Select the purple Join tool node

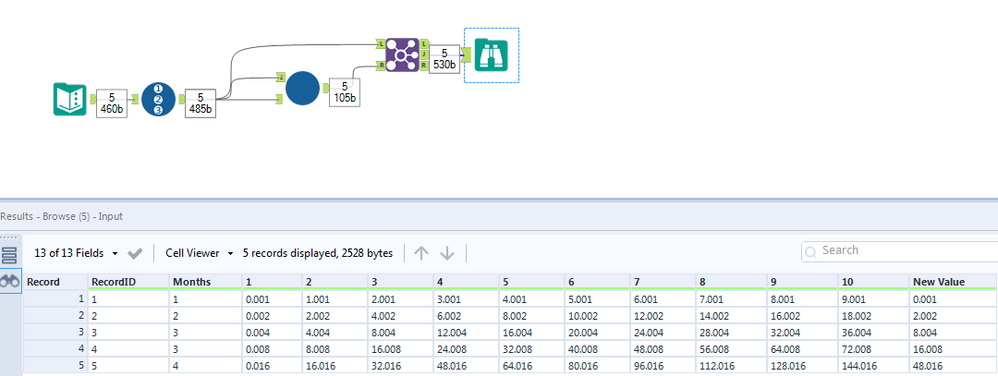[x=402, y=55]
